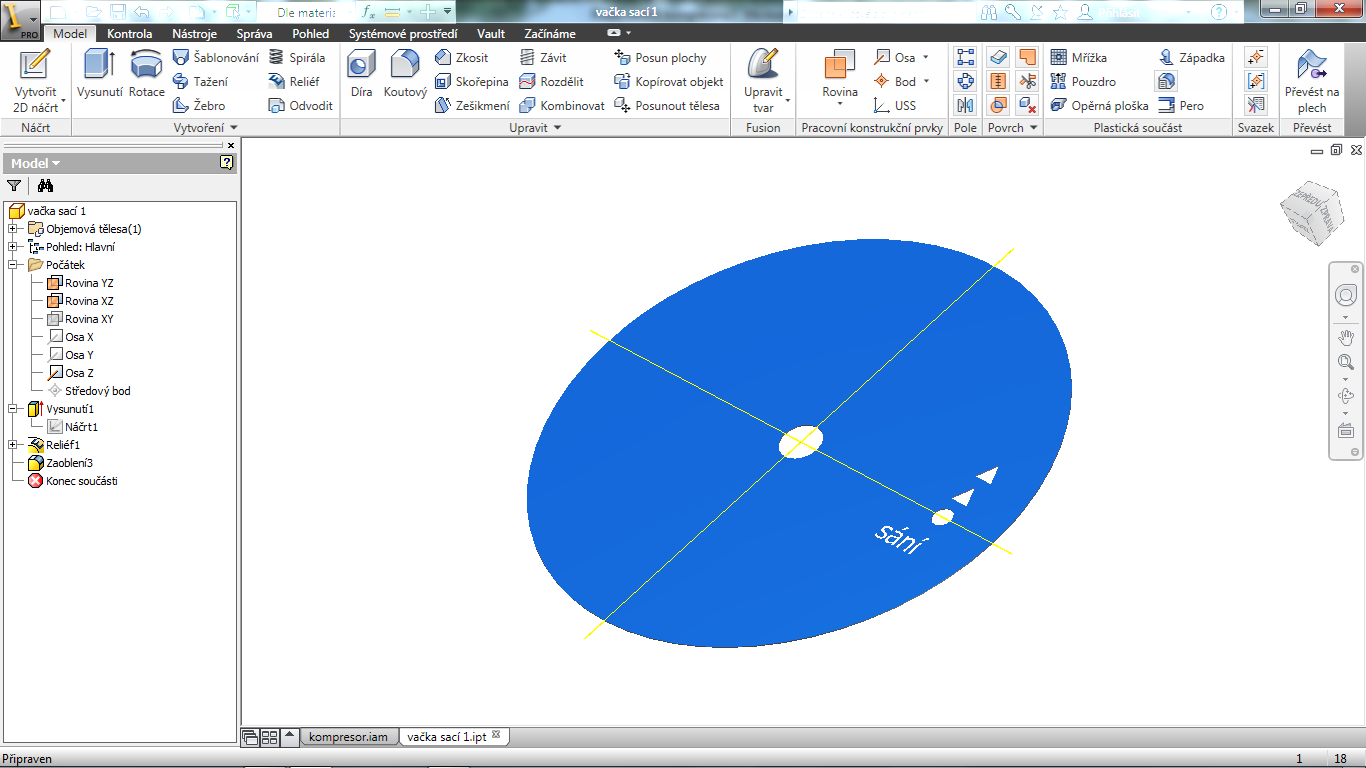
Task: Activate the Pan hand tool in navigation bar
Action: (x=1345, y=337)
